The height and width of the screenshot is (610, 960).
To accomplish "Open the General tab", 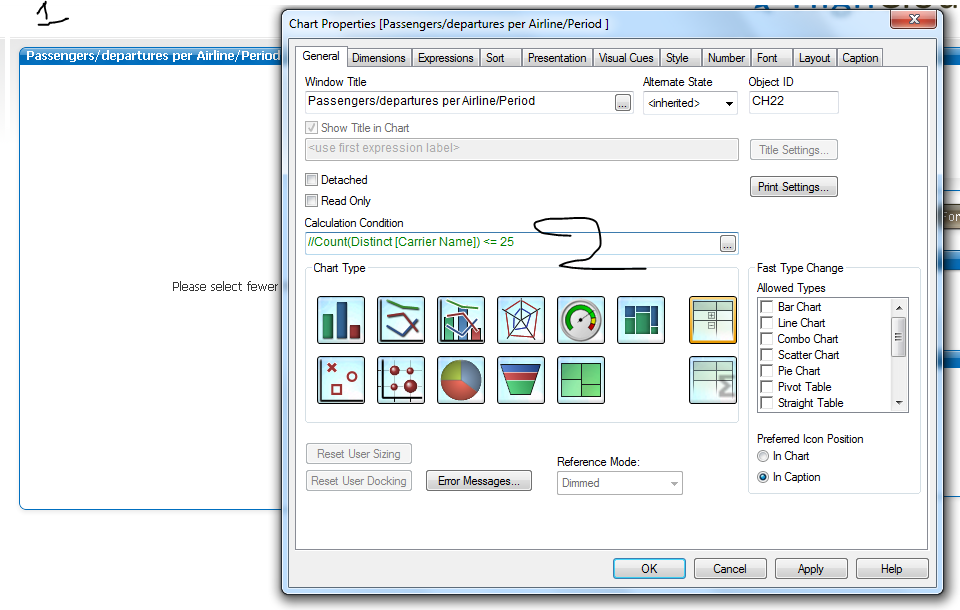I will coord(321,56).
